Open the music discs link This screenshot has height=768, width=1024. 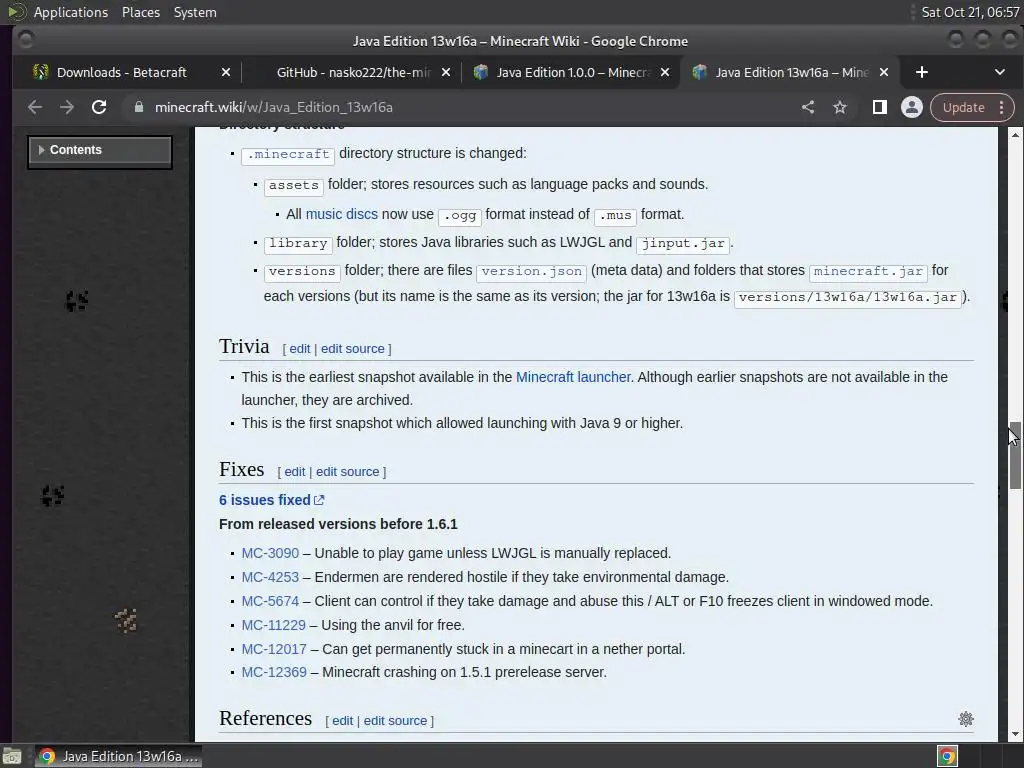[342, 214]
